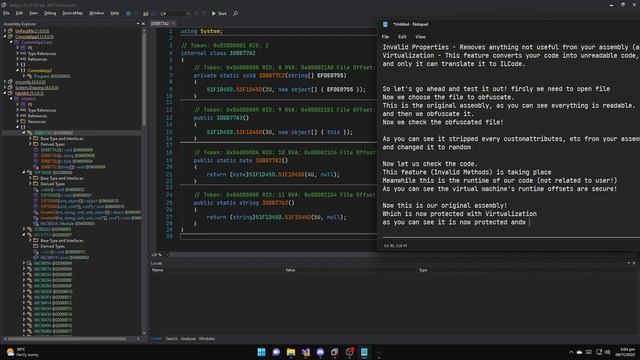Click the OneDrive cloud tray icon
Screen dimensions: 640x360
point(579,352)
